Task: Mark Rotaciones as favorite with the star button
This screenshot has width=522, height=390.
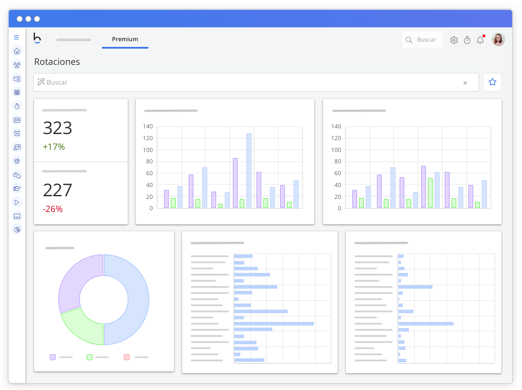Action: click(x=492, y=82)
